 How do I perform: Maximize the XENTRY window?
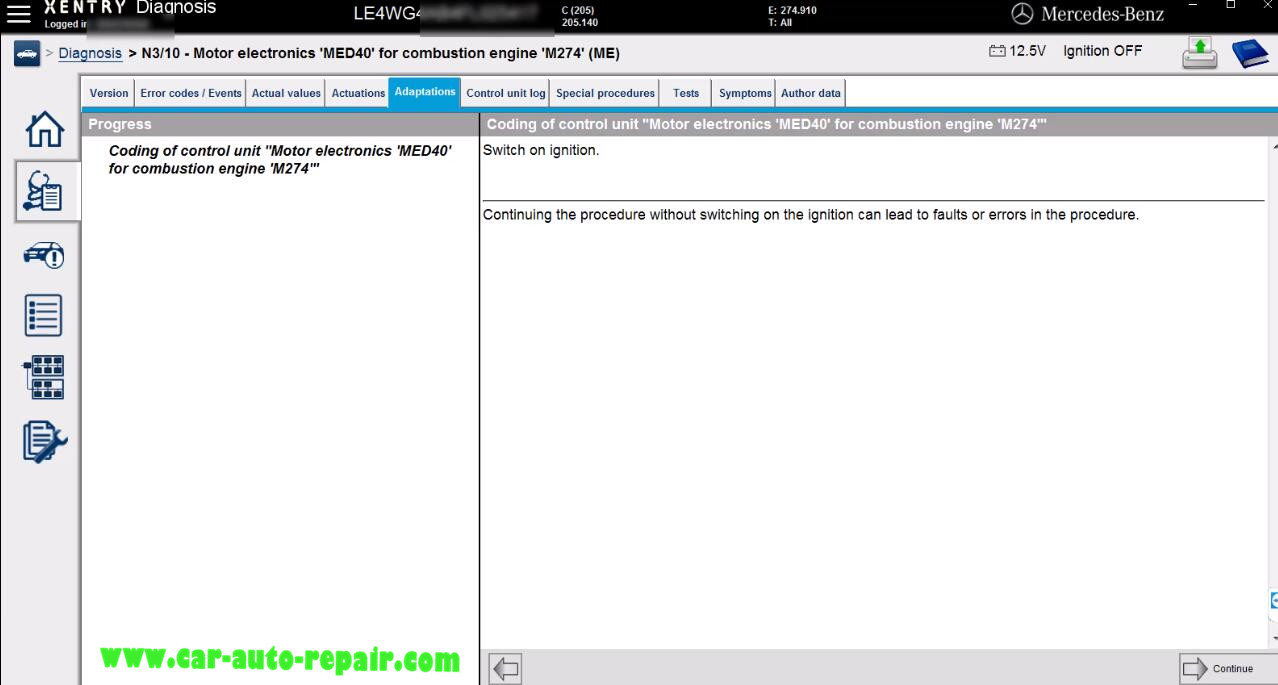pyautogui.click(x=1231, y=6)
